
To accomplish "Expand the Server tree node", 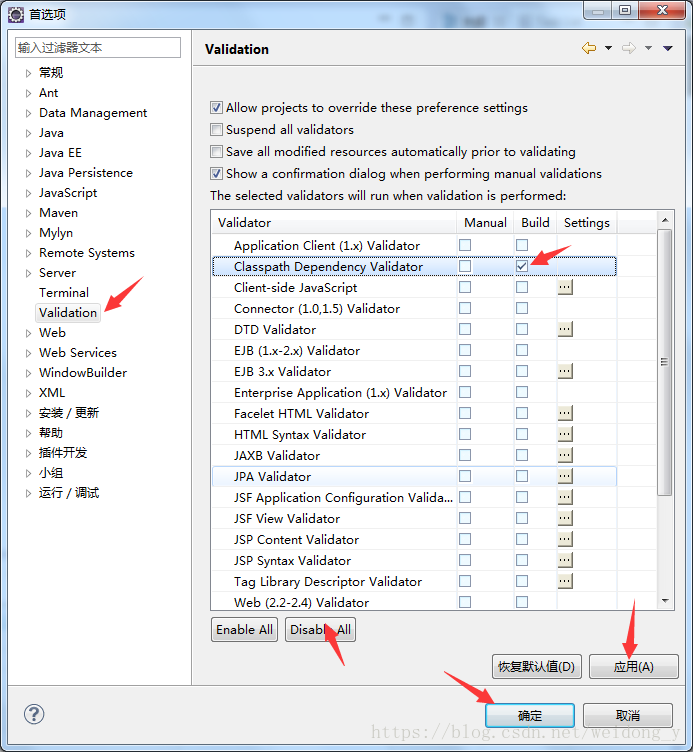I will point(28,273).
